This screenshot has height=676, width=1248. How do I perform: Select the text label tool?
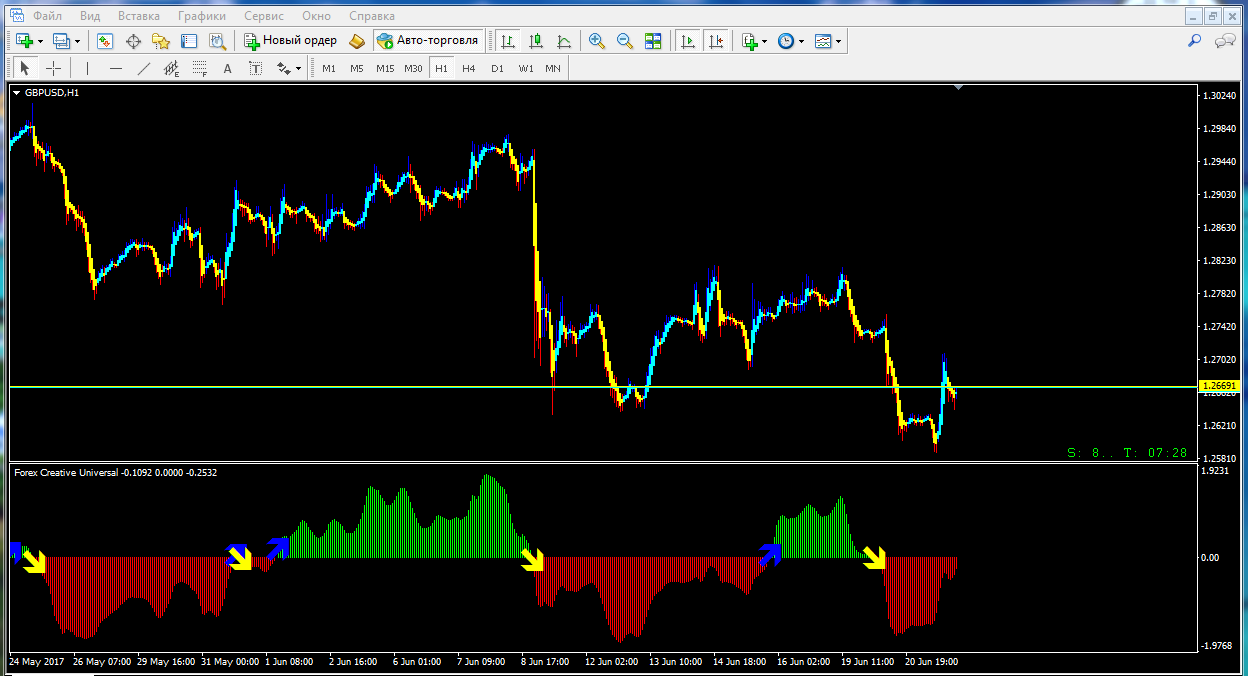pyautogui.click(x=227, y=68)
